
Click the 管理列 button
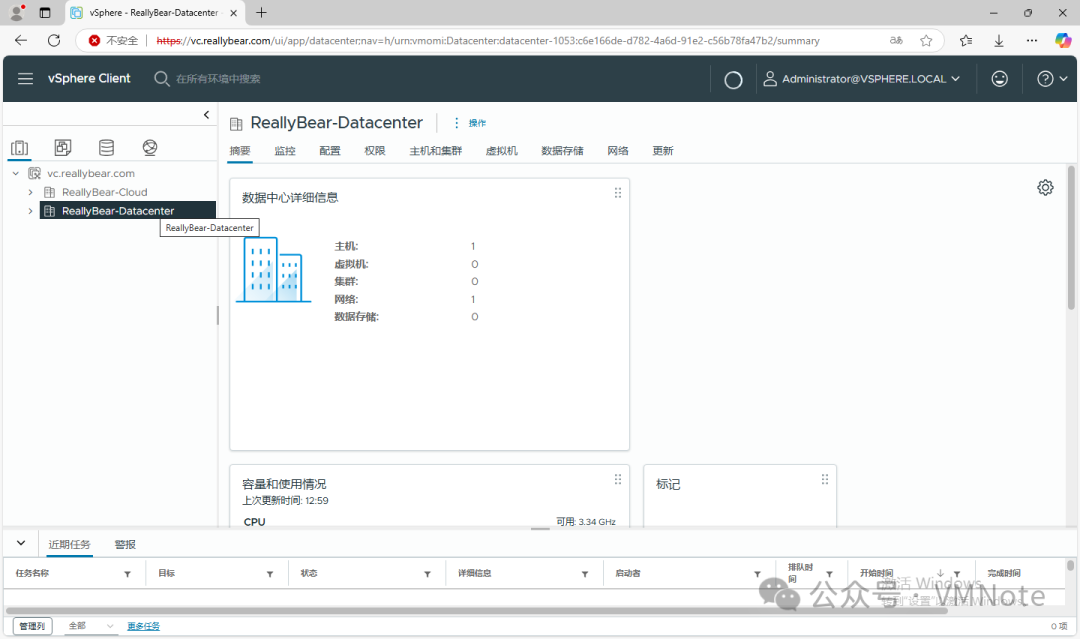32,626
